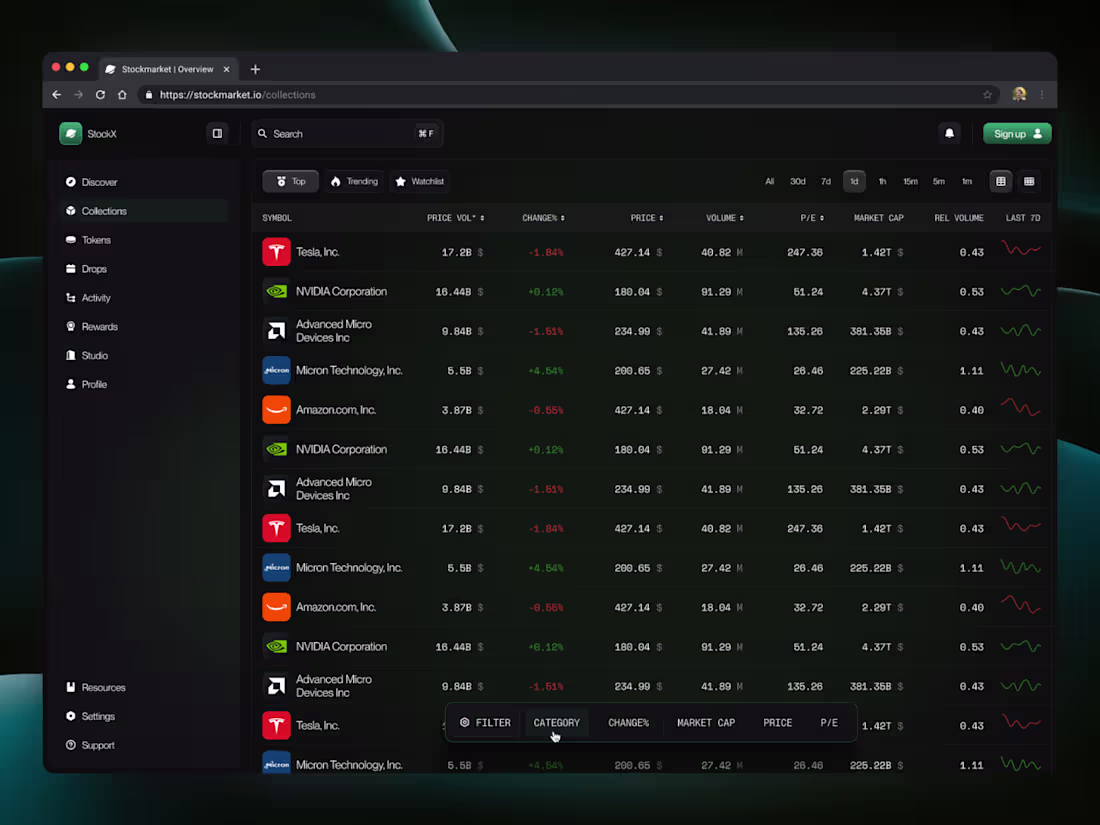This screenshot has width=1100, height=825.
Task: Click the browser home icon
Action: (x=122, y=95)
